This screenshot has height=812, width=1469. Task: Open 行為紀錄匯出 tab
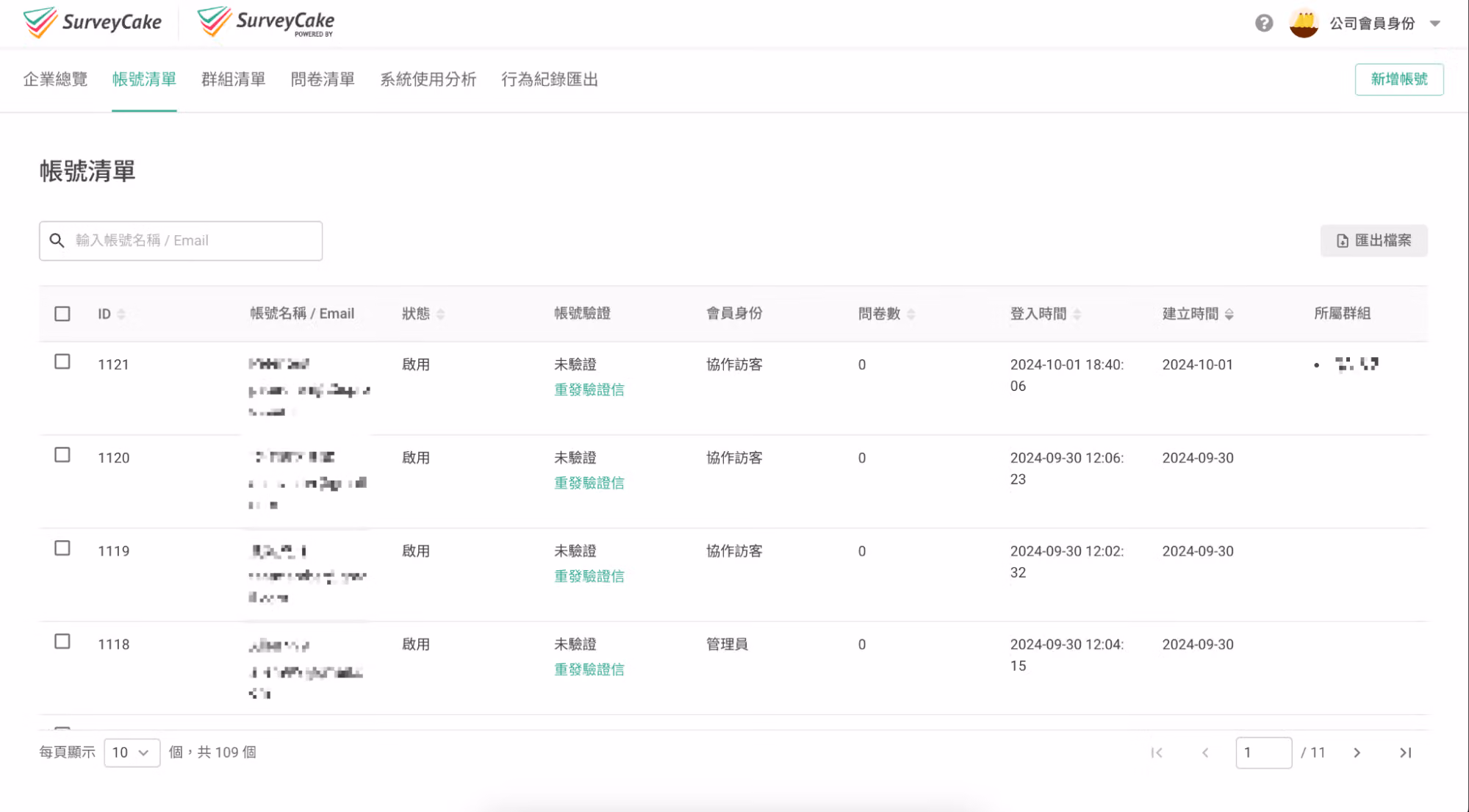(550, 79)
